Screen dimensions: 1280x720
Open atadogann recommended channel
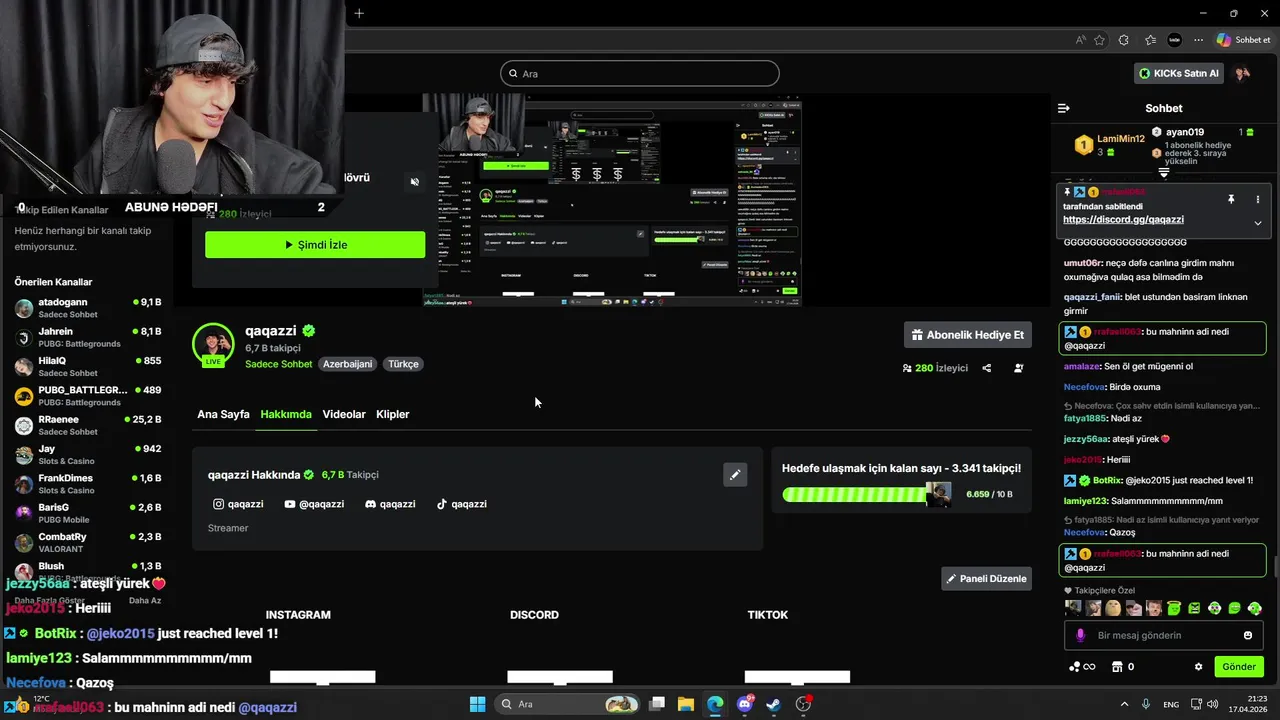88,307
